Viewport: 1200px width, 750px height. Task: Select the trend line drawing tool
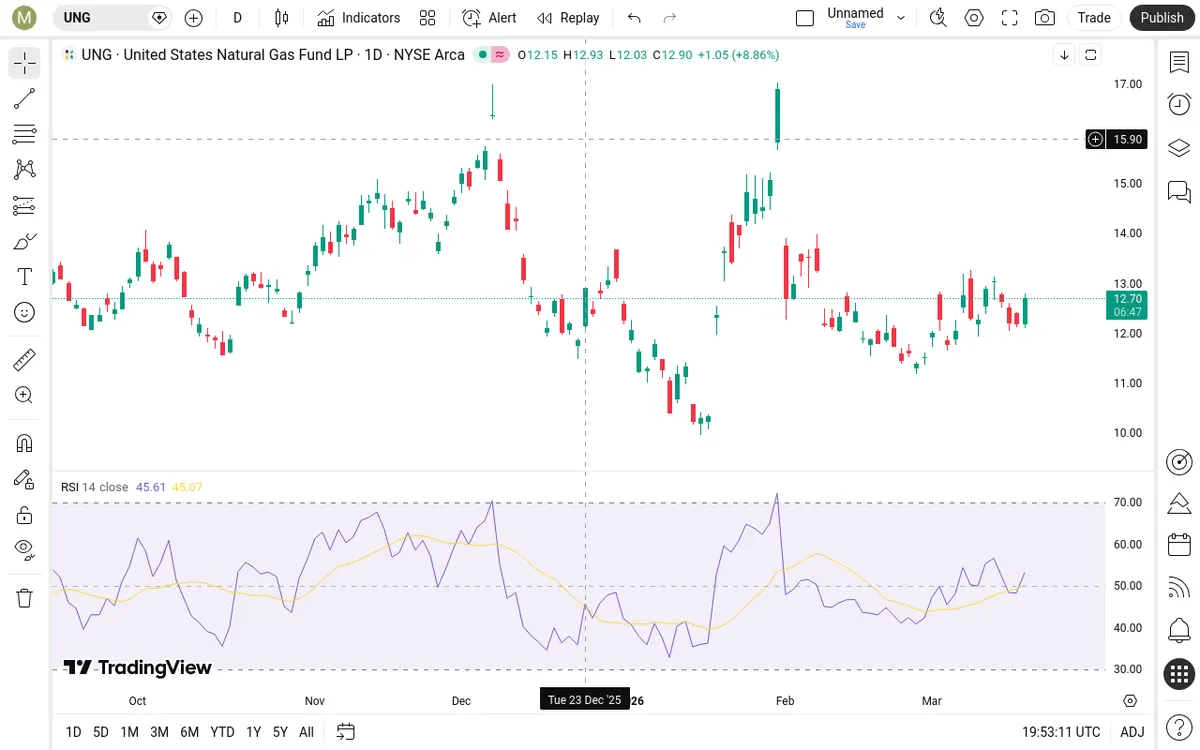point(25,98)
